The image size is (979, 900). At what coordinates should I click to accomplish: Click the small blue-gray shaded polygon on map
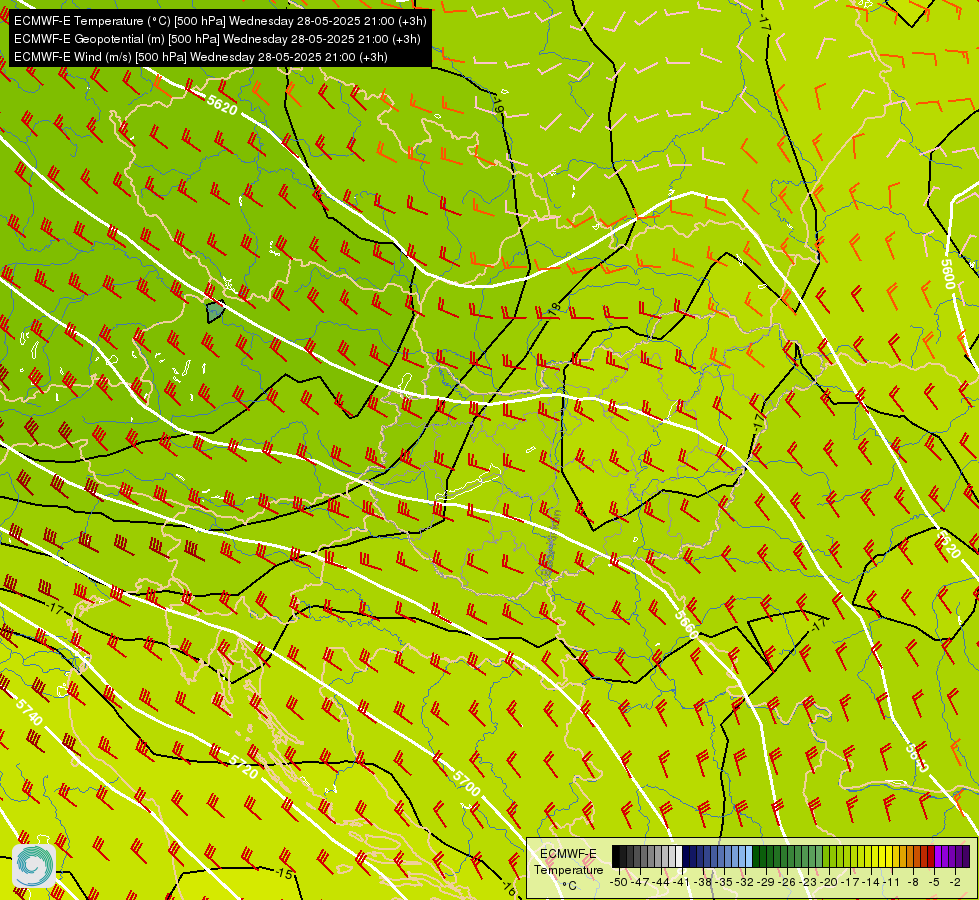click(215, 311)
